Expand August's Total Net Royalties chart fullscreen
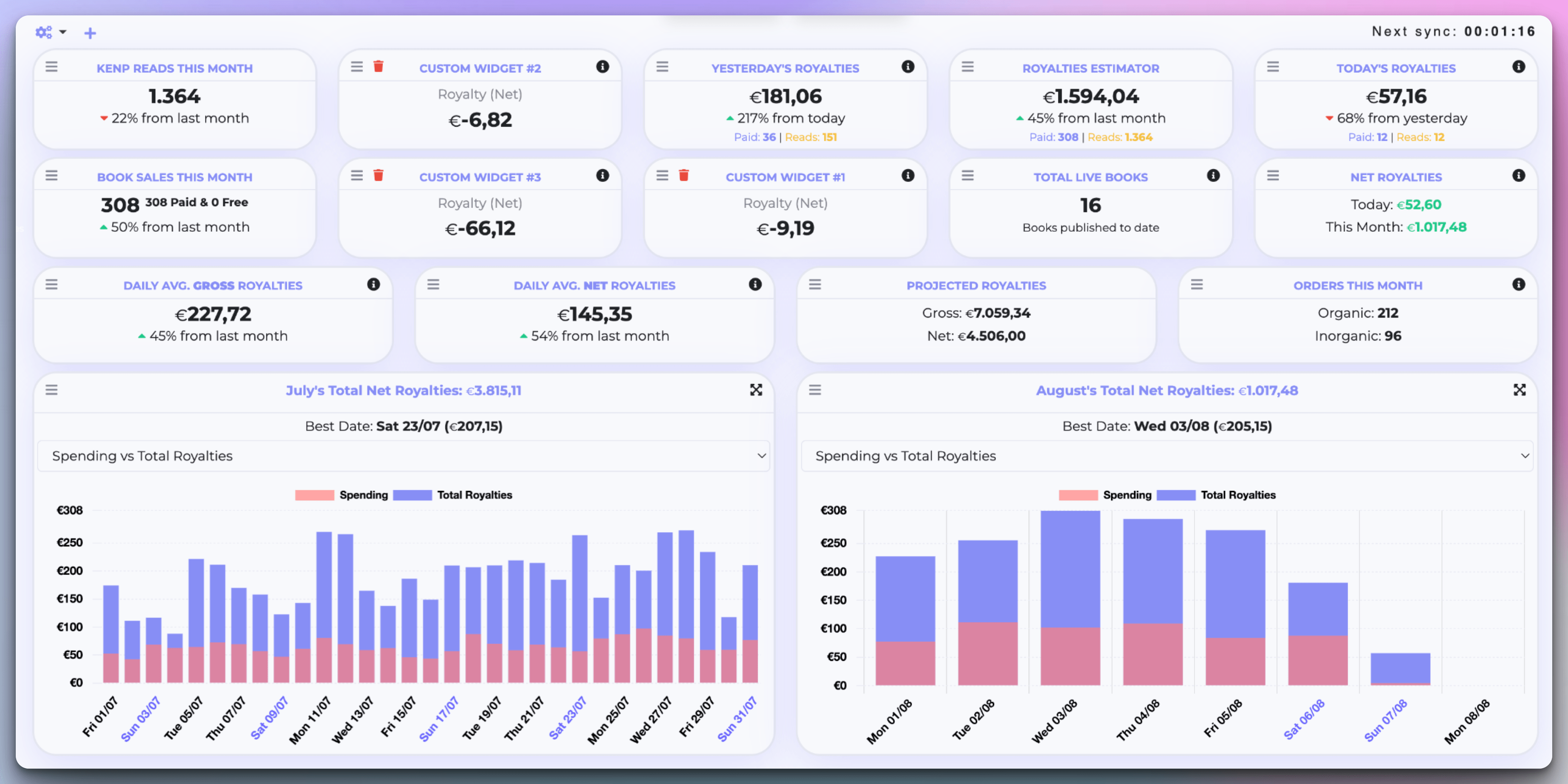1568x784 pixels. point(1519,390)
